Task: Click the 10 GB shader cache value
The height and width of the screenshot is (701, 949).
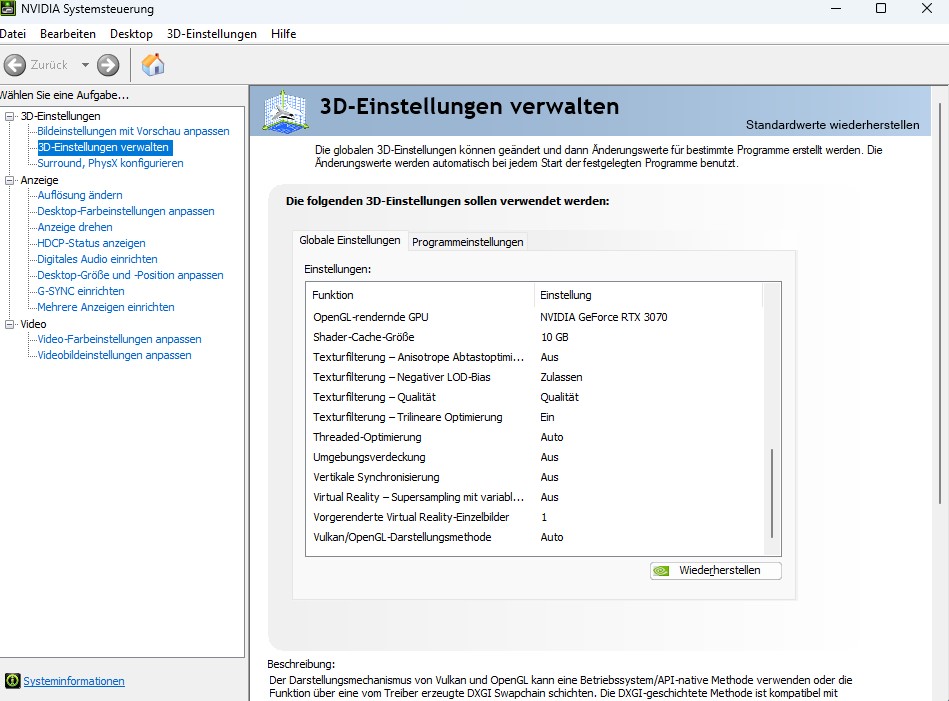Action: click(554, 337)
